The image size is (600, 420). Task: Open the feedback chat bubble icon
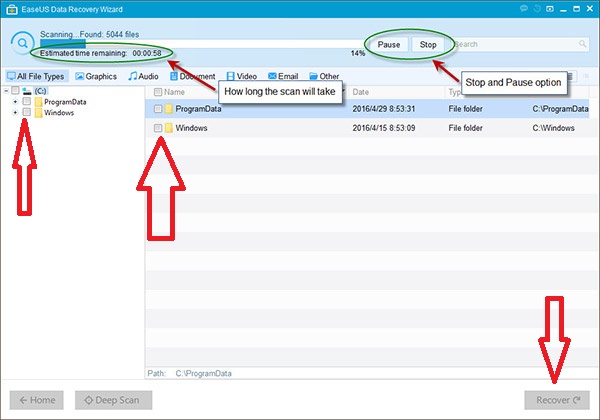click(524, 8)
